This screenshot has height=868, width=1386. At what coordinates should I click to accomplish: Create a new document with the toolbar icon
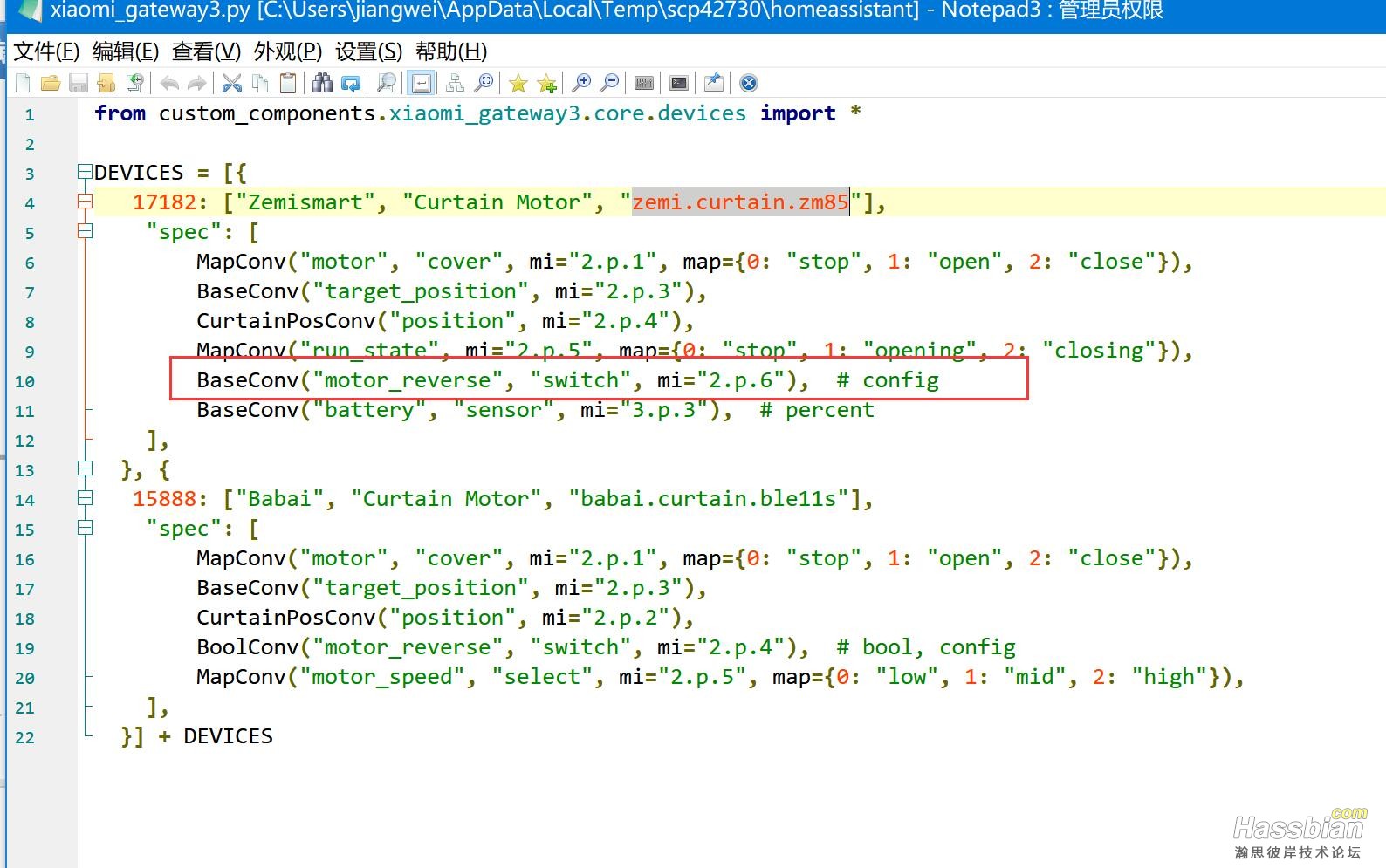coord(24,83)
